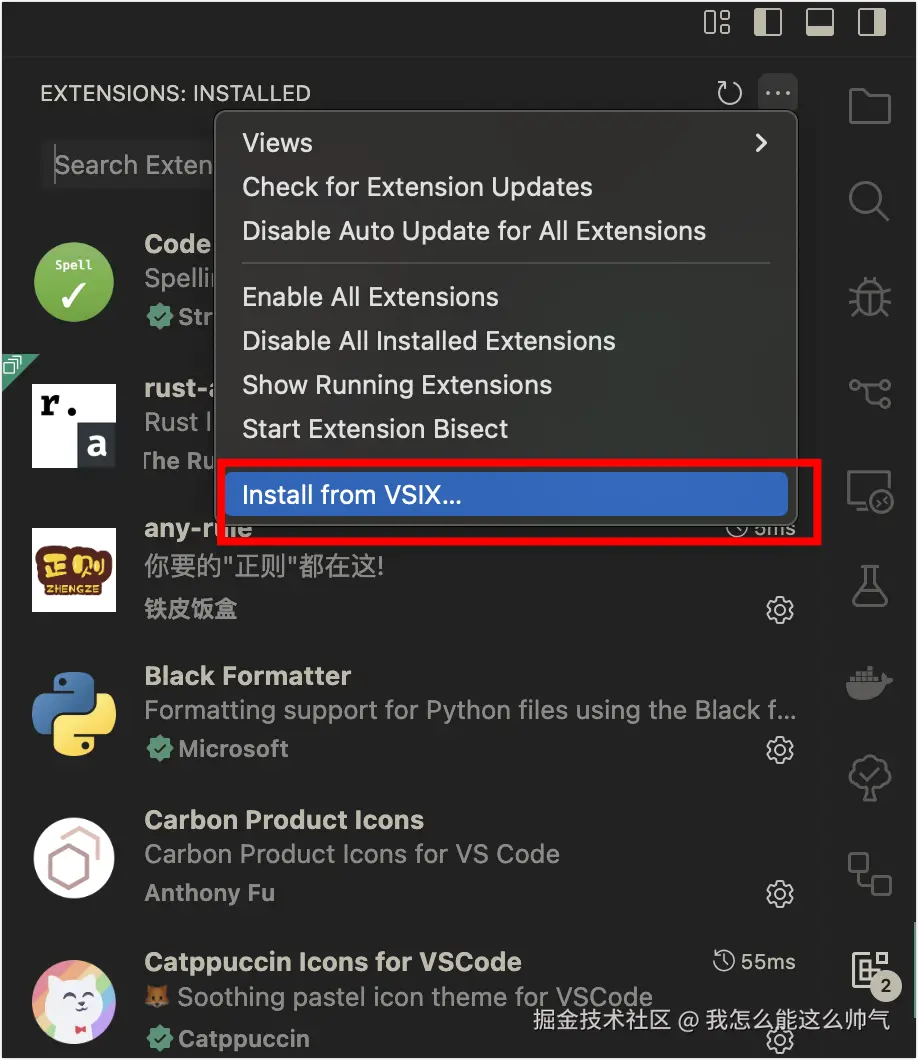
Task: Expand the Views submenu
Action: point(506,143)
